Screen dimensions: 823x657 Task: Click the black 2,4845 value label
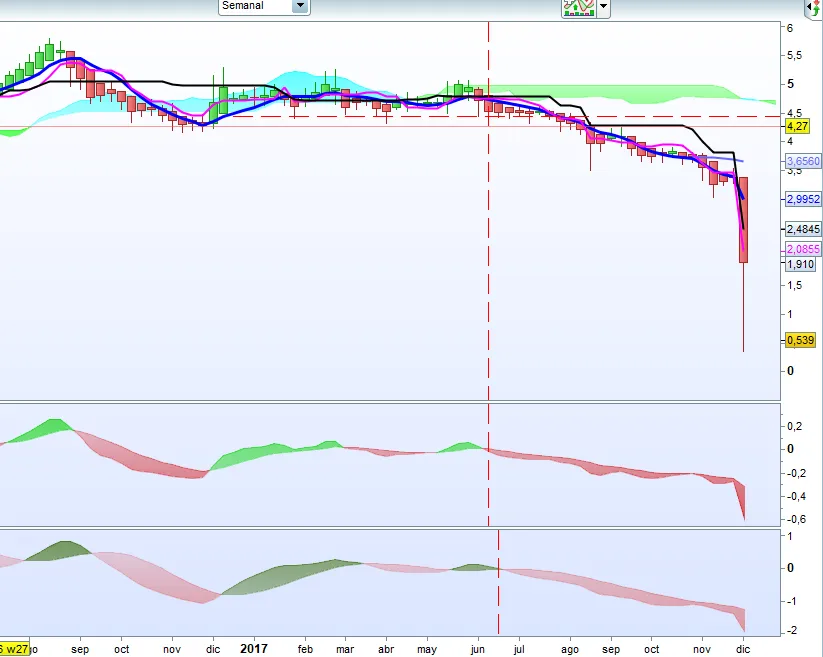tap(803, 229)
